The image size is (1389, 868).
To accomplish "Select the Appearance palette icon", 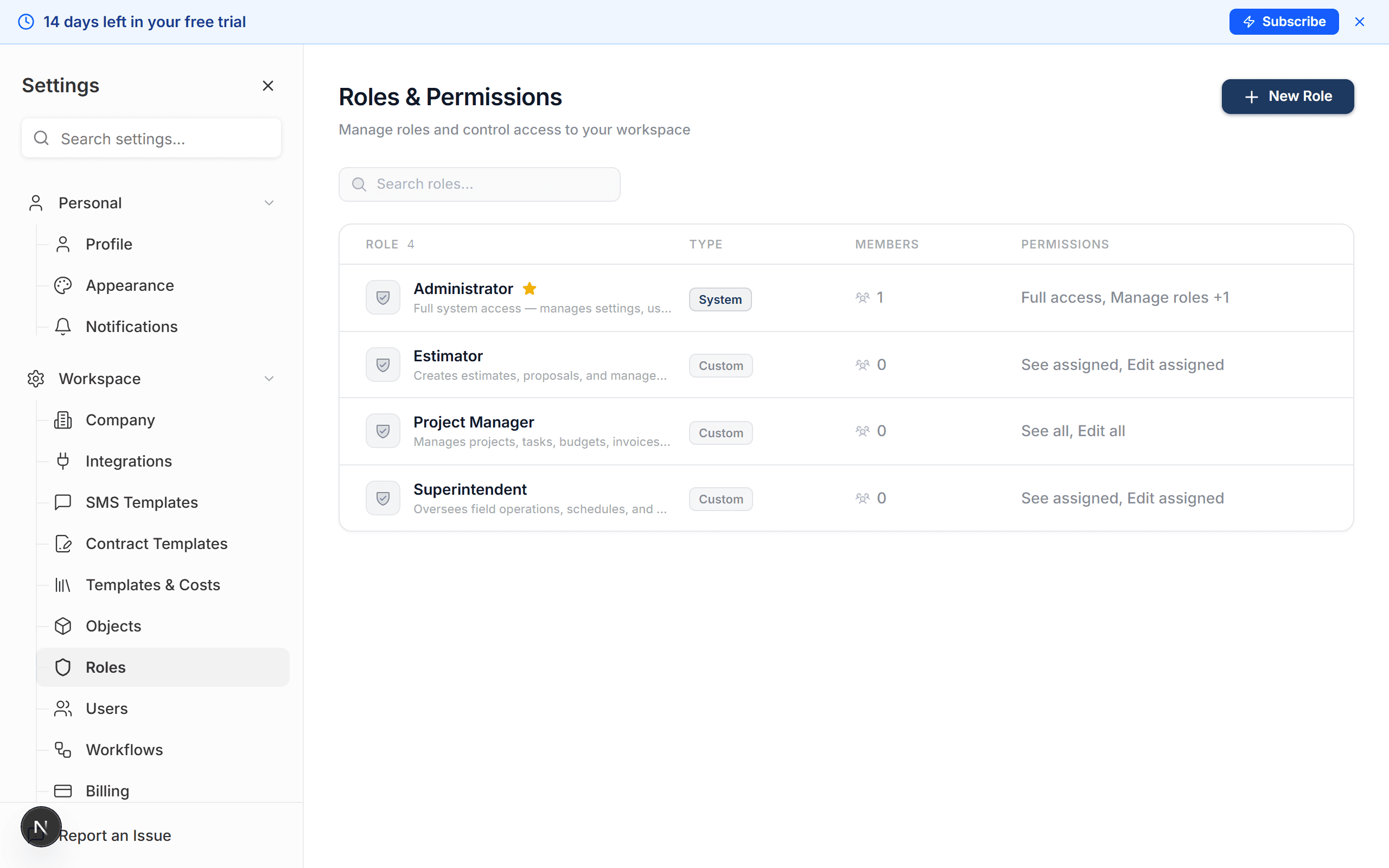I will tap(63, 285).
